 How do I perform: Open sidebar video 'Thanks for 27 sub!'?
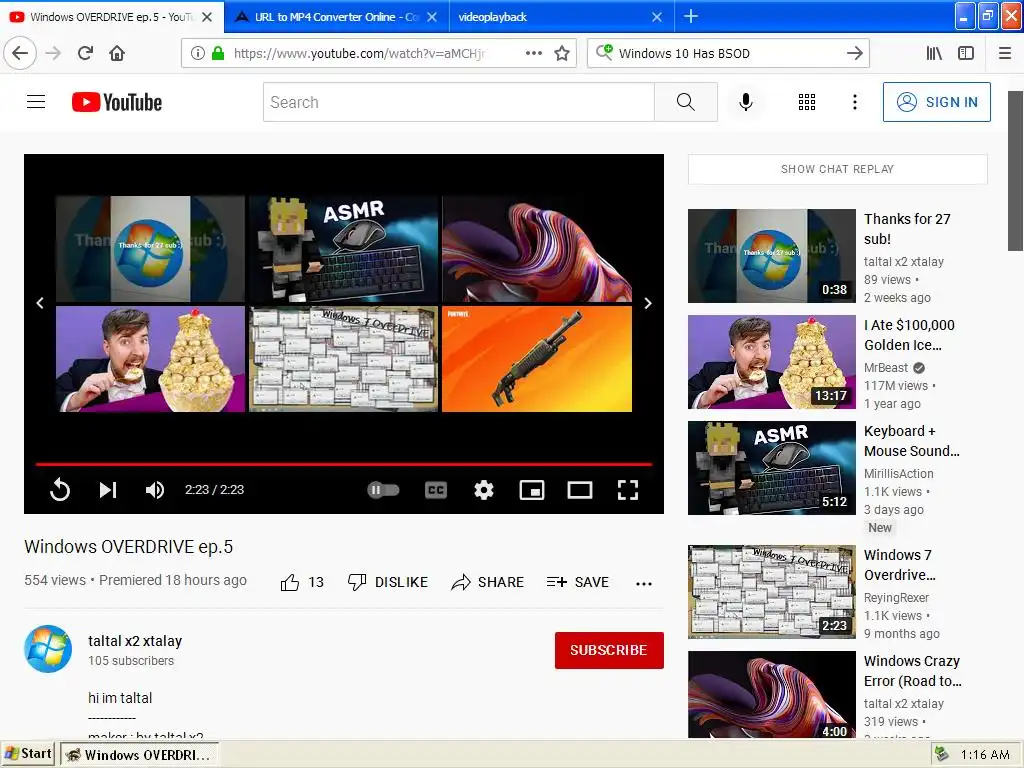907,229
